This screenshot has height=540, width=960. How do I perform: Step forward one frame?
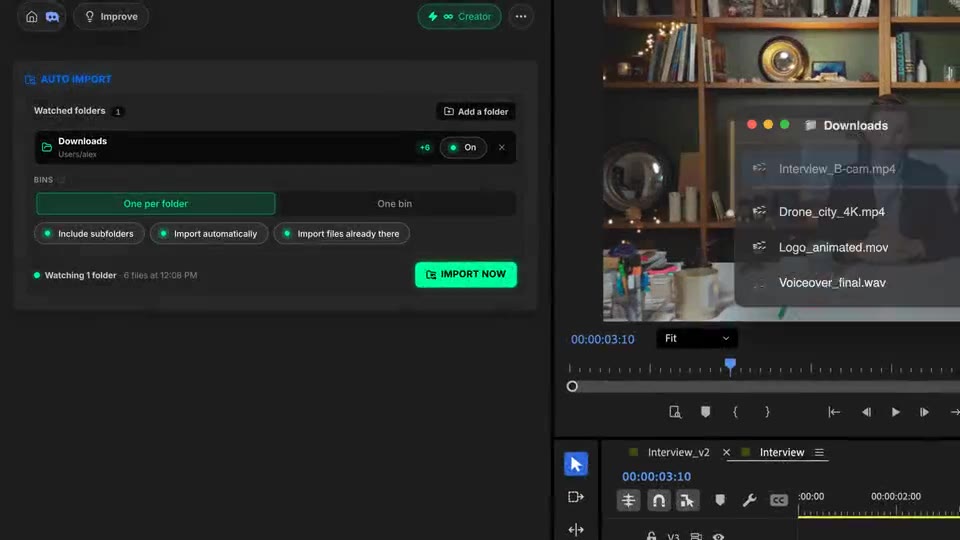(x=924, y=412)
